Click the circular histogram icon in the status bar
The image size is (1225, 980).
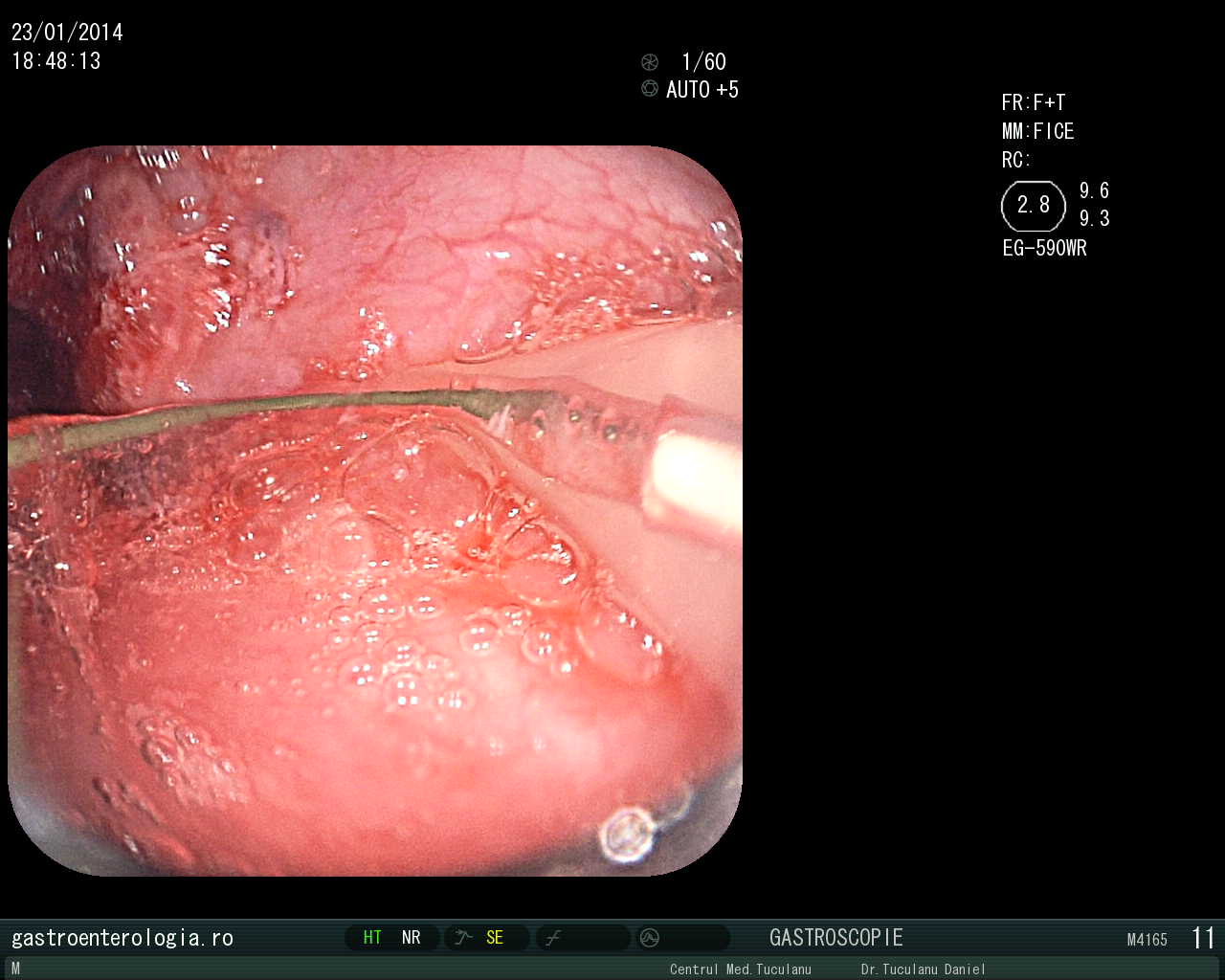click(x=650, y=938)
